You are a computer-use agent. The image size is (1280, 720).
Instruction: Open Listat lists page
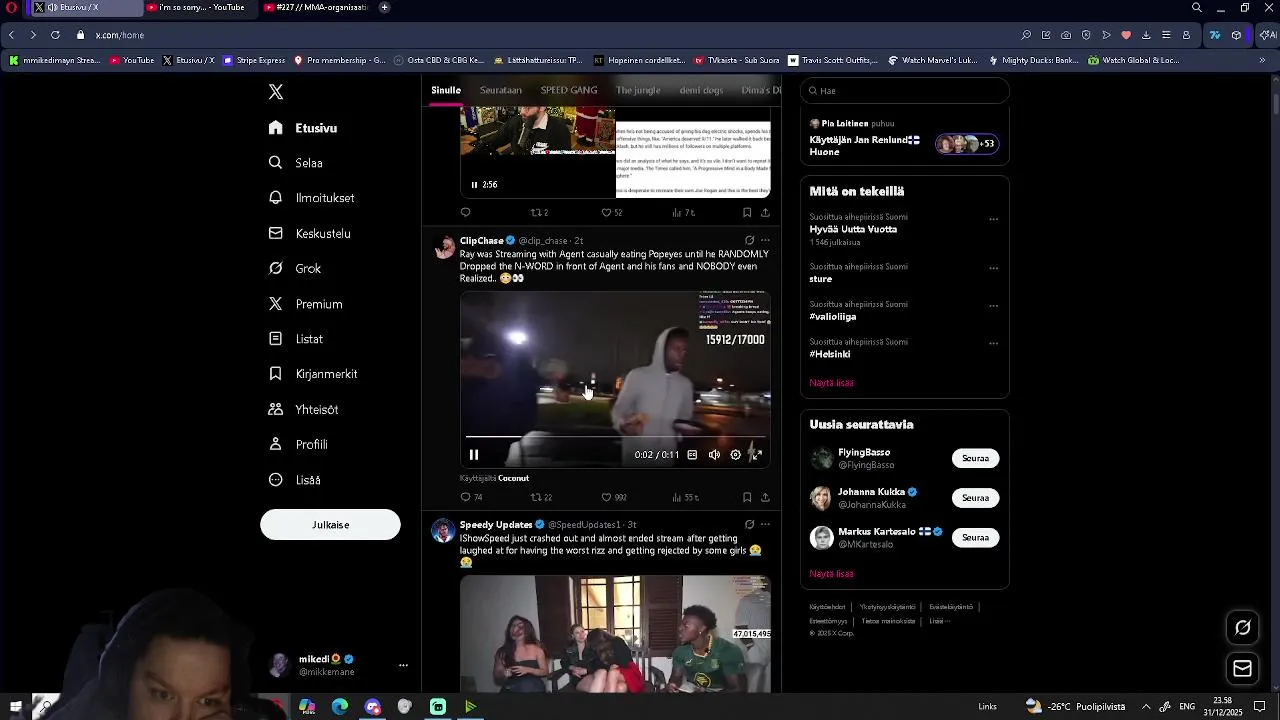coord(295,339)
